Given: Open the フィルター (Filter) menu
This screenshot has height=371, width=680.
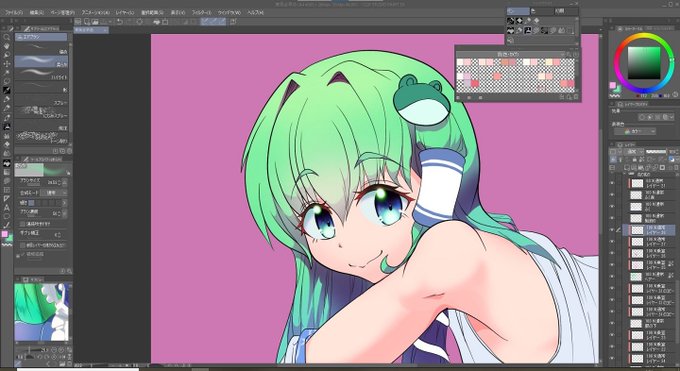Looking at the screenshot, I should (201, 13).
